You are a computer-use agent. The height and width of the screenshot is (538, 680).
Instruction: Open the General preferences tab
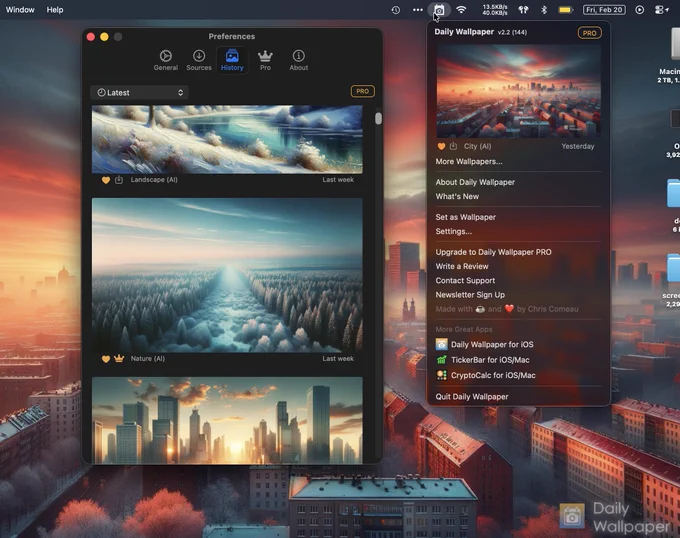tap(166, 60)
